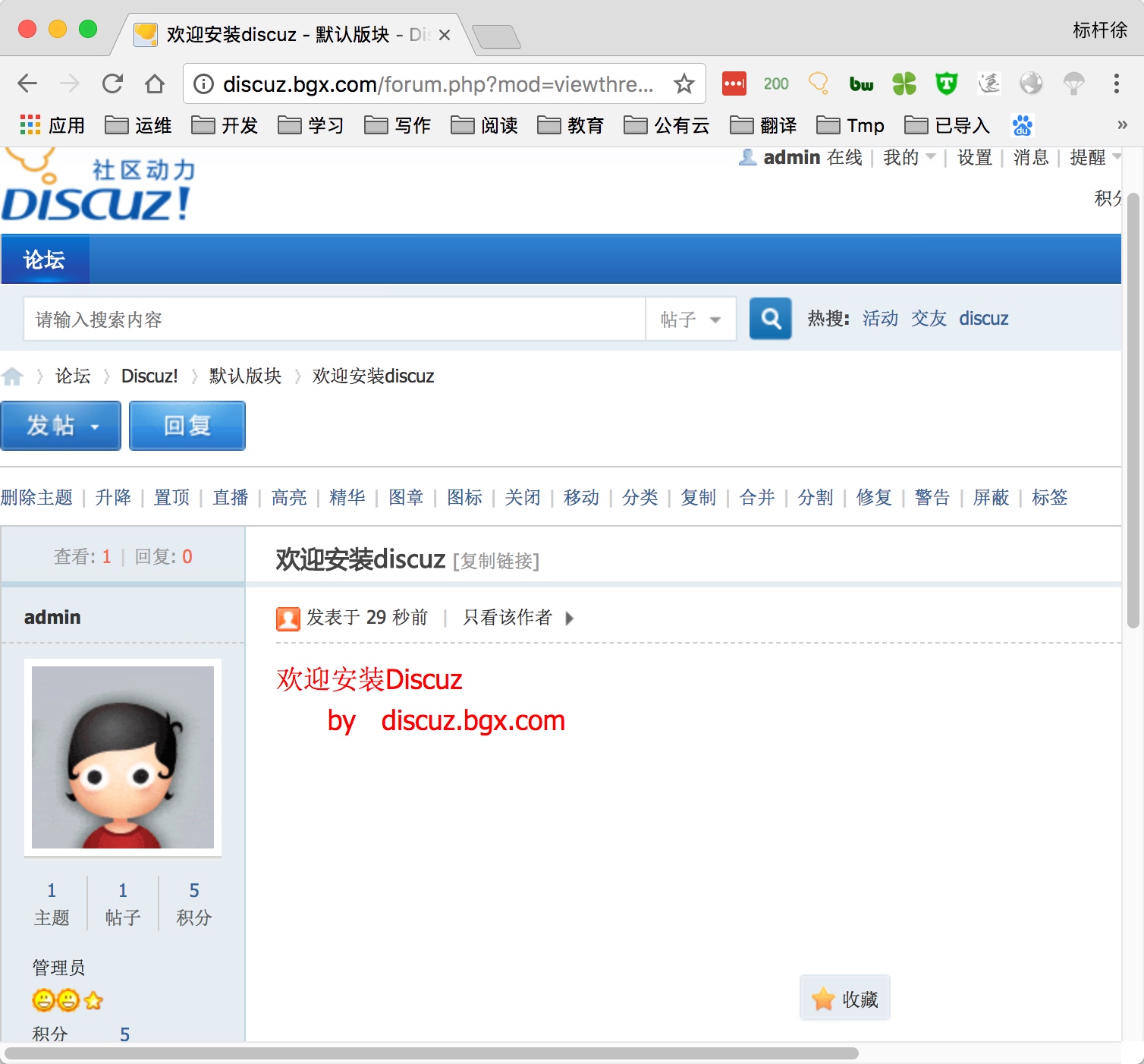
Task: Click the 警告 moderation option
Action: pyautogui.click(x=932, y=497)
